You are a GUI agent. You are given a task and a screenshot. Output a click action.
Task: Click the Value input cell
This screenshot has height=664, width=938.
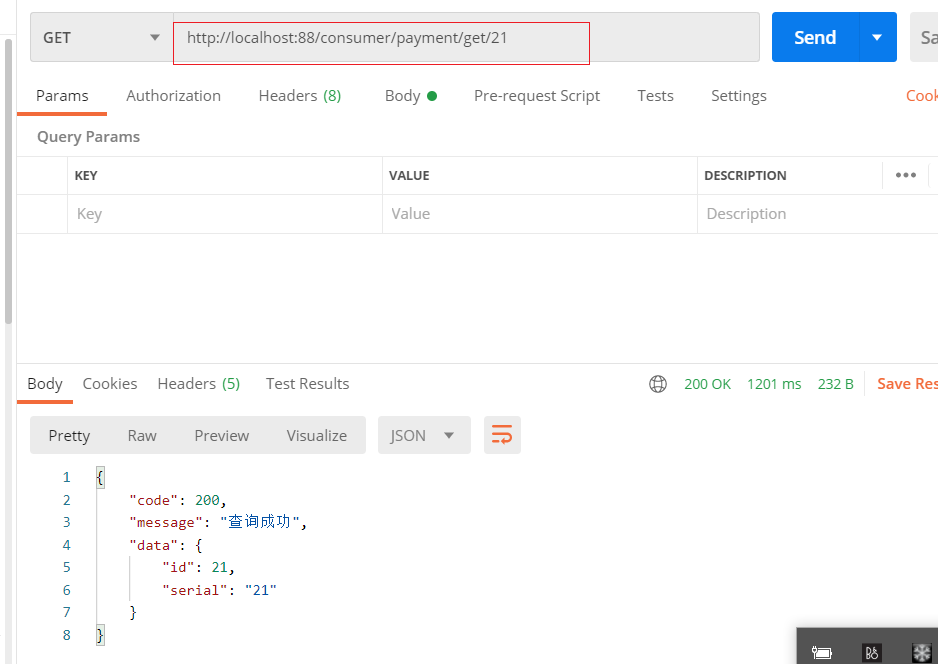[x=540, y=214]
